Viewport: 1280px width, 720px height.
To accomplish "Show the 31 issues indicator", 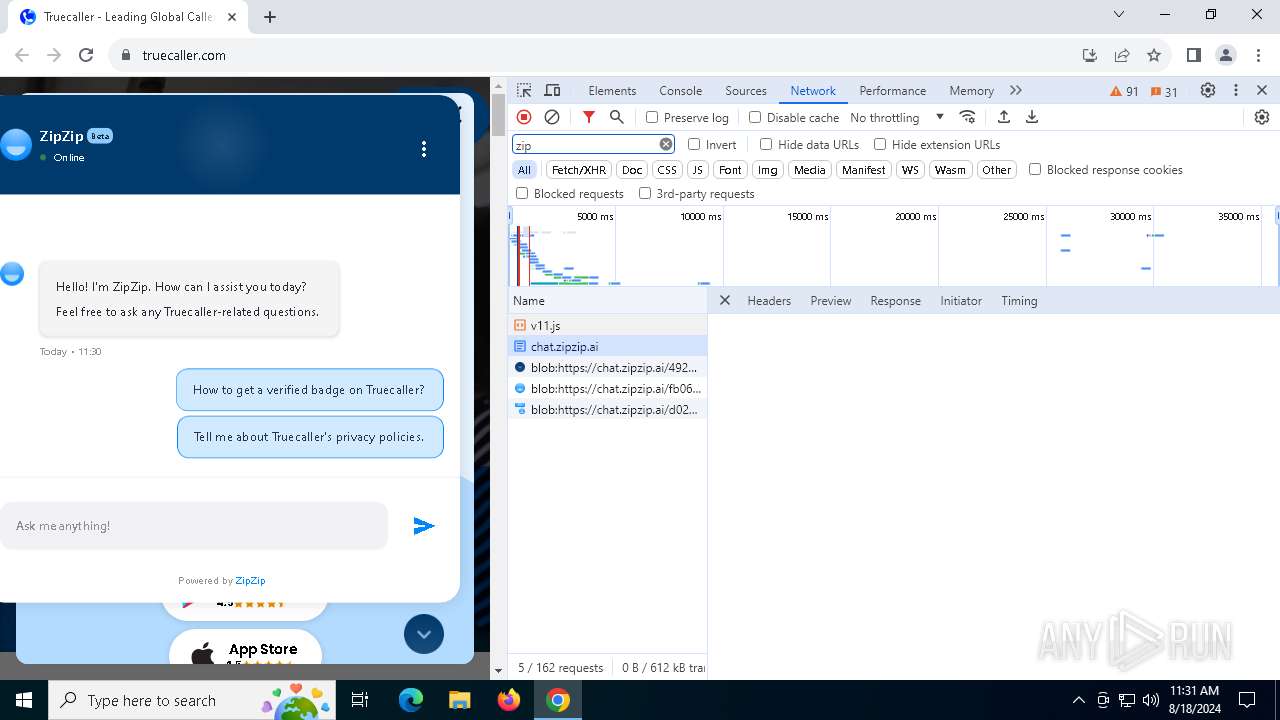I will point(1165,91).
